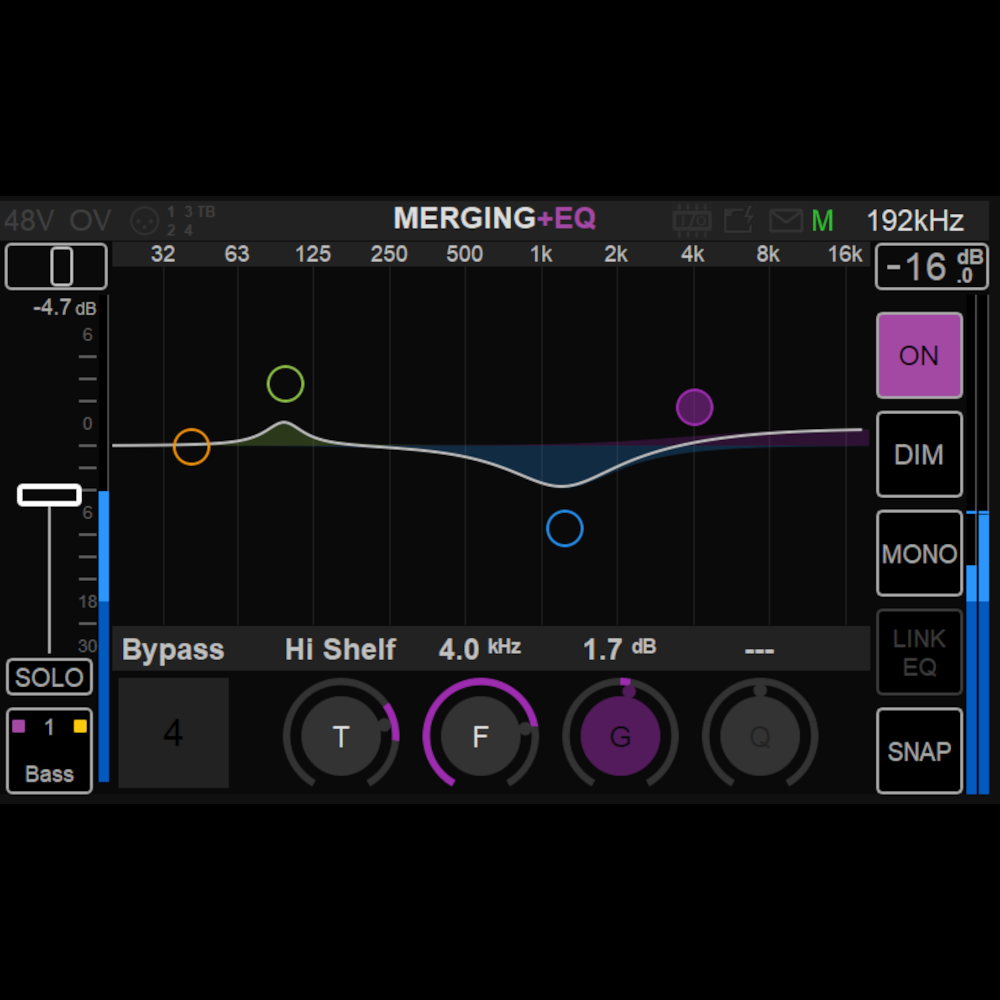Click the T filter type knob

tap(341, 736)
